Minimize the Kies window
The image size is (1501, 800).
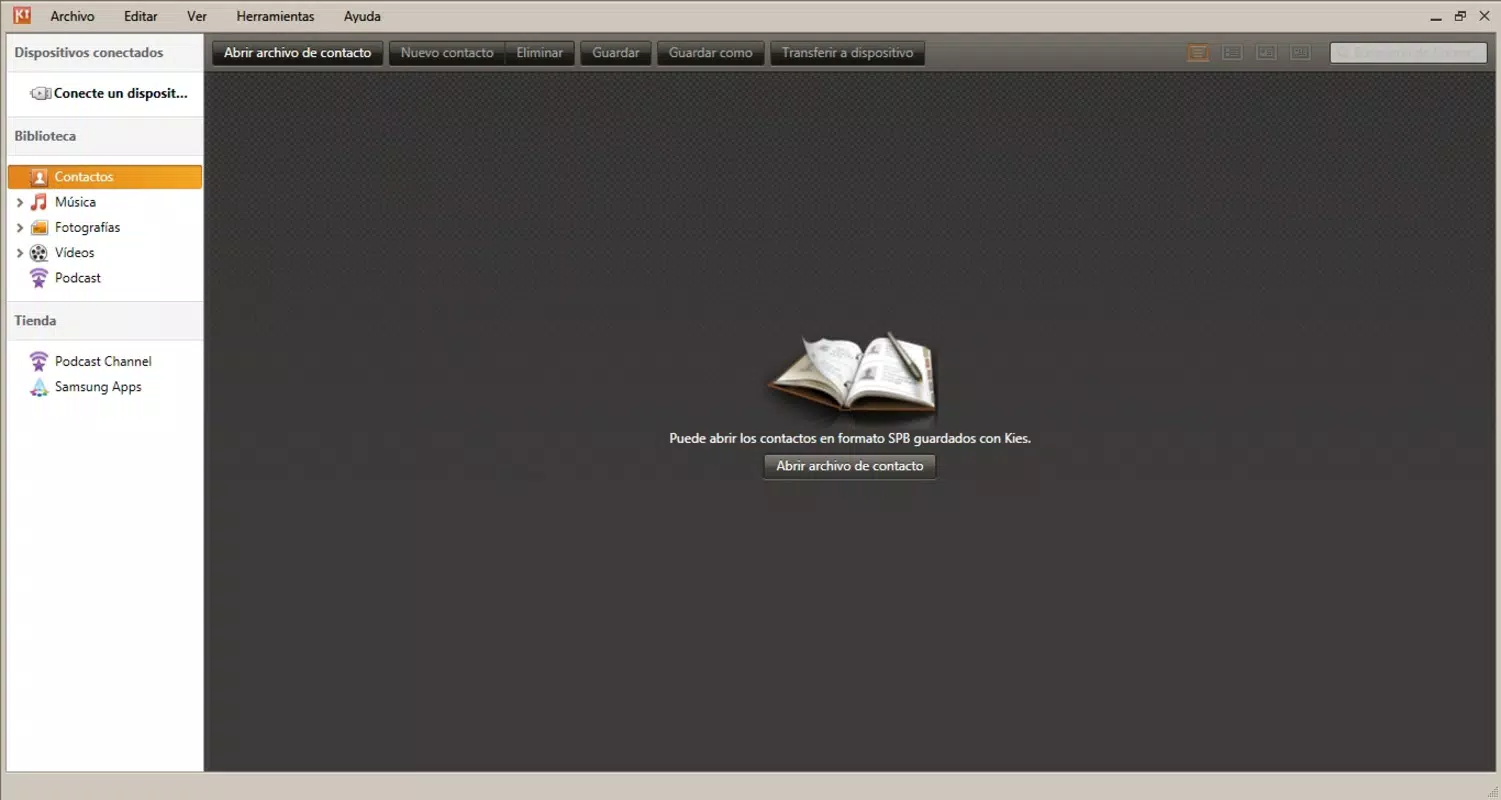pos(1436,17)
